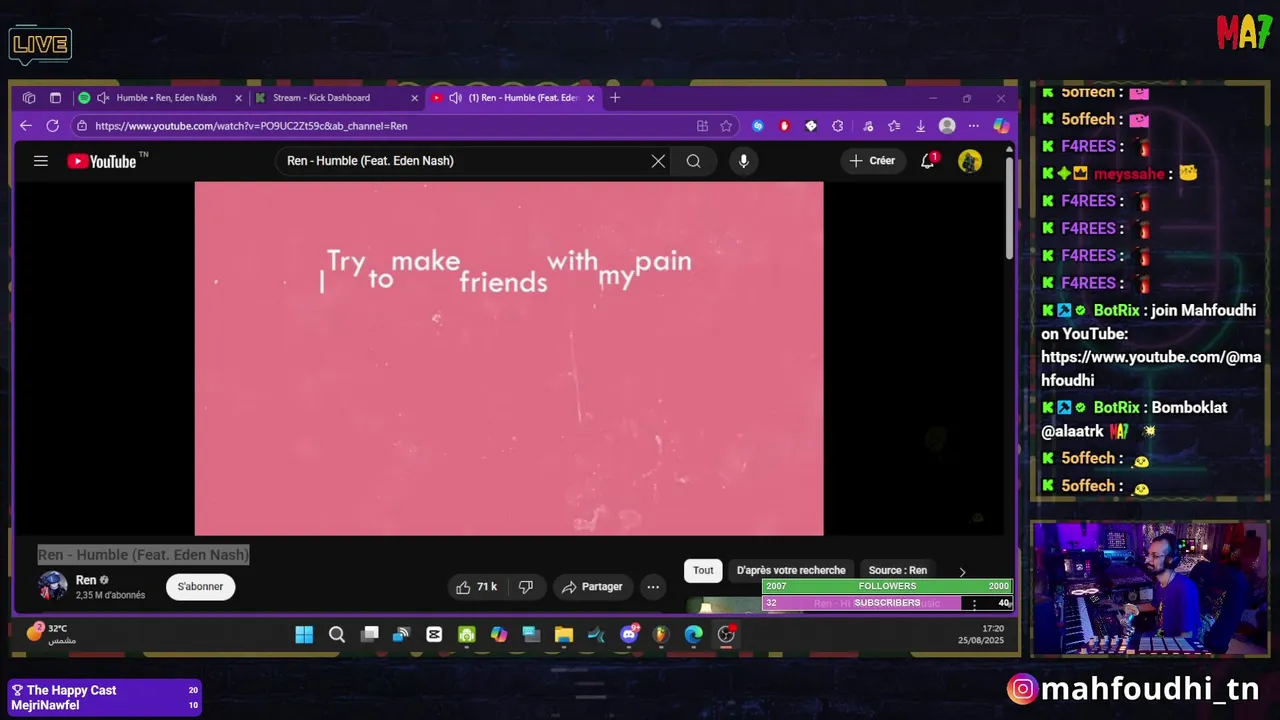The height and width of the screenshot is (720, 1280).
Task: Open the Copilot sidebar in Edge
Action: pyautogui.click(x=1001, y=126)
